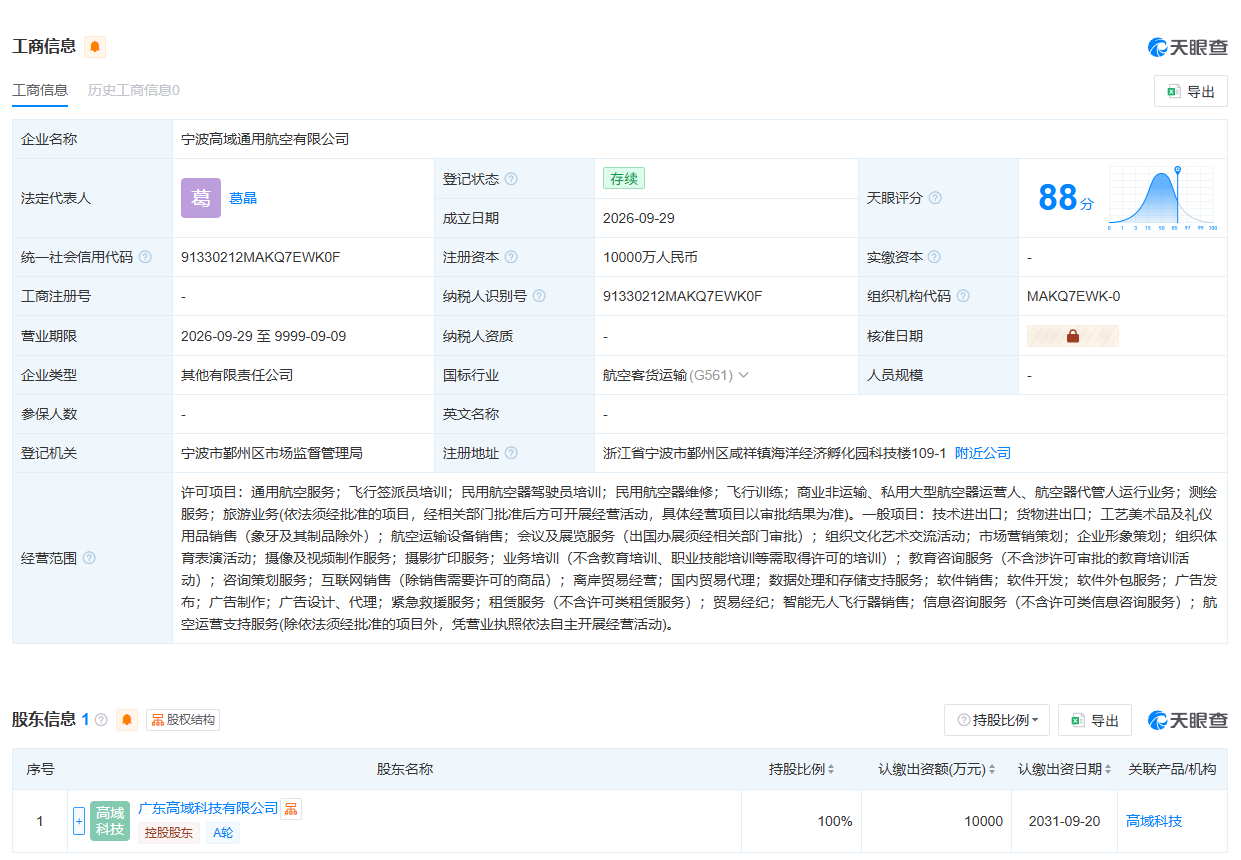Click the 88分 score chart

point(1161,198)
